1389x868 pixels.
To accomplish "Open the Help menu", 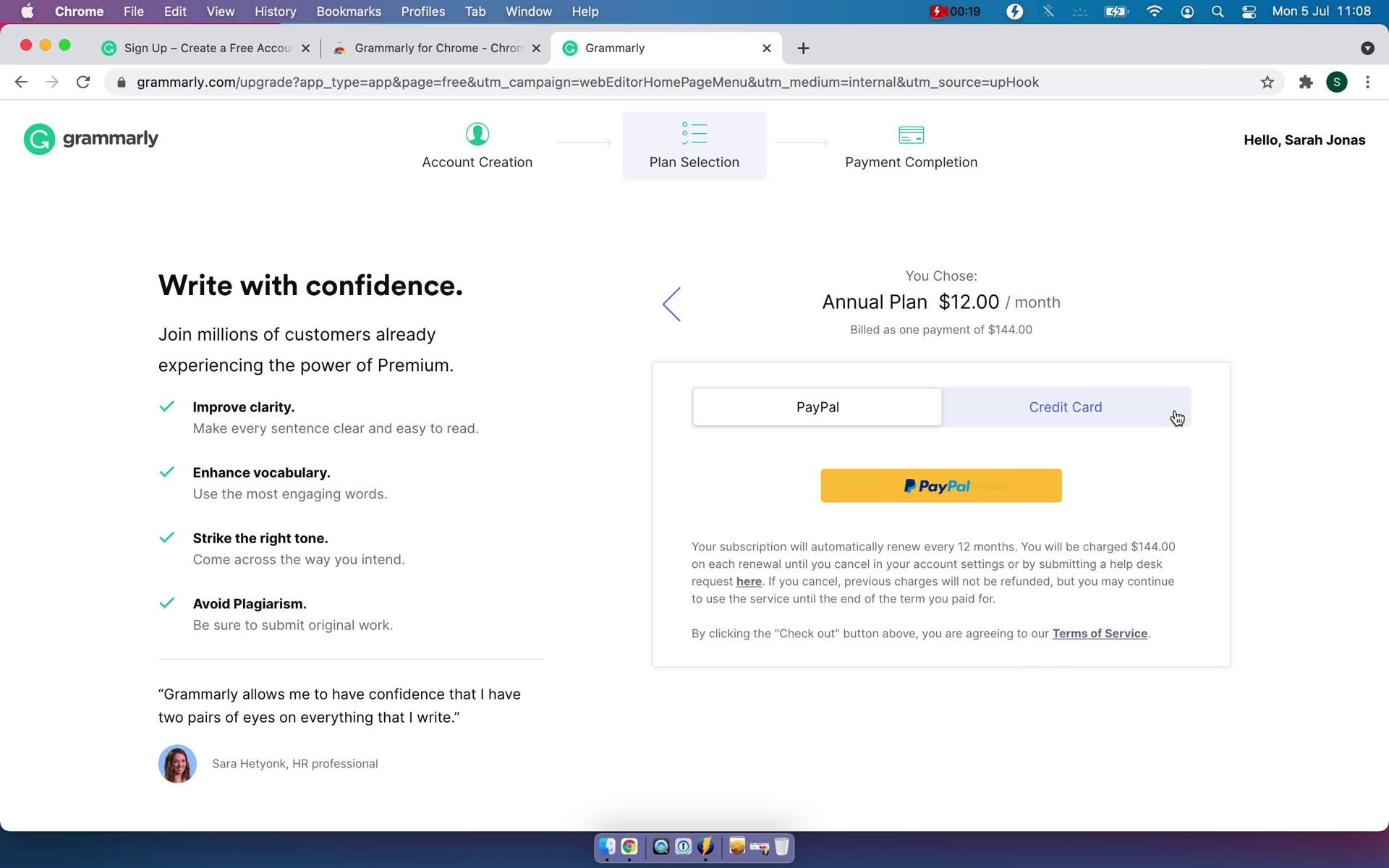I will (585, 12).
